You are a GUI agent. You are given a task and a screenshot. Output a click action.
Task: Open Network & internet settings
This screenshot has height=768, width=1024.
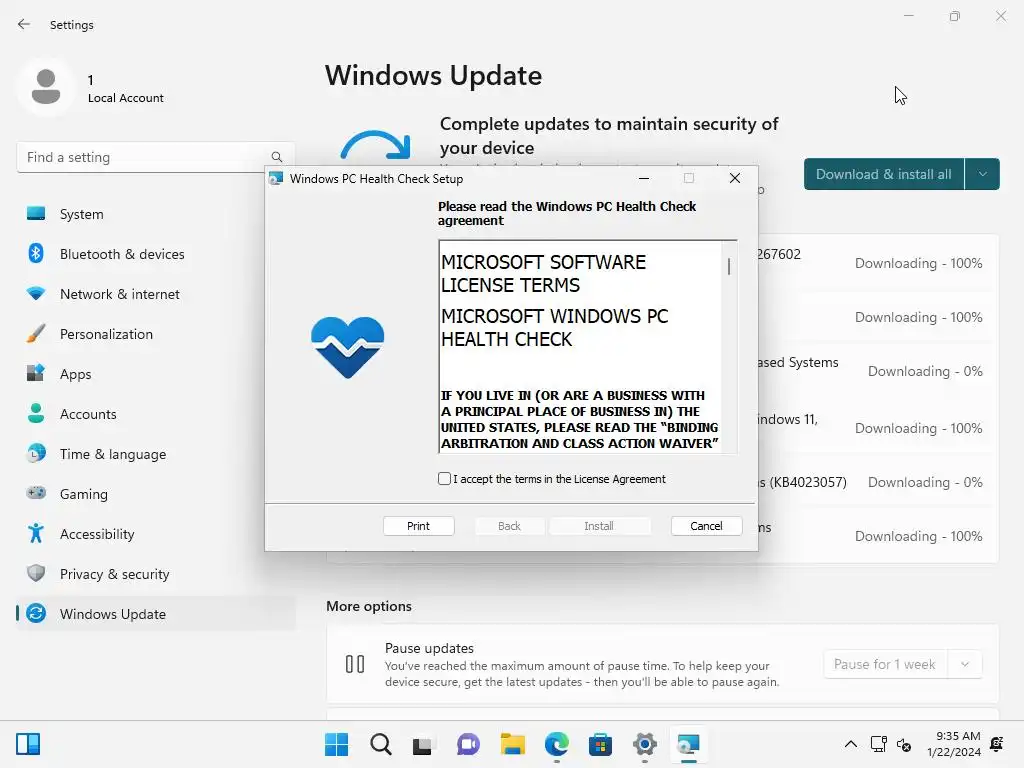coord(155,294)
